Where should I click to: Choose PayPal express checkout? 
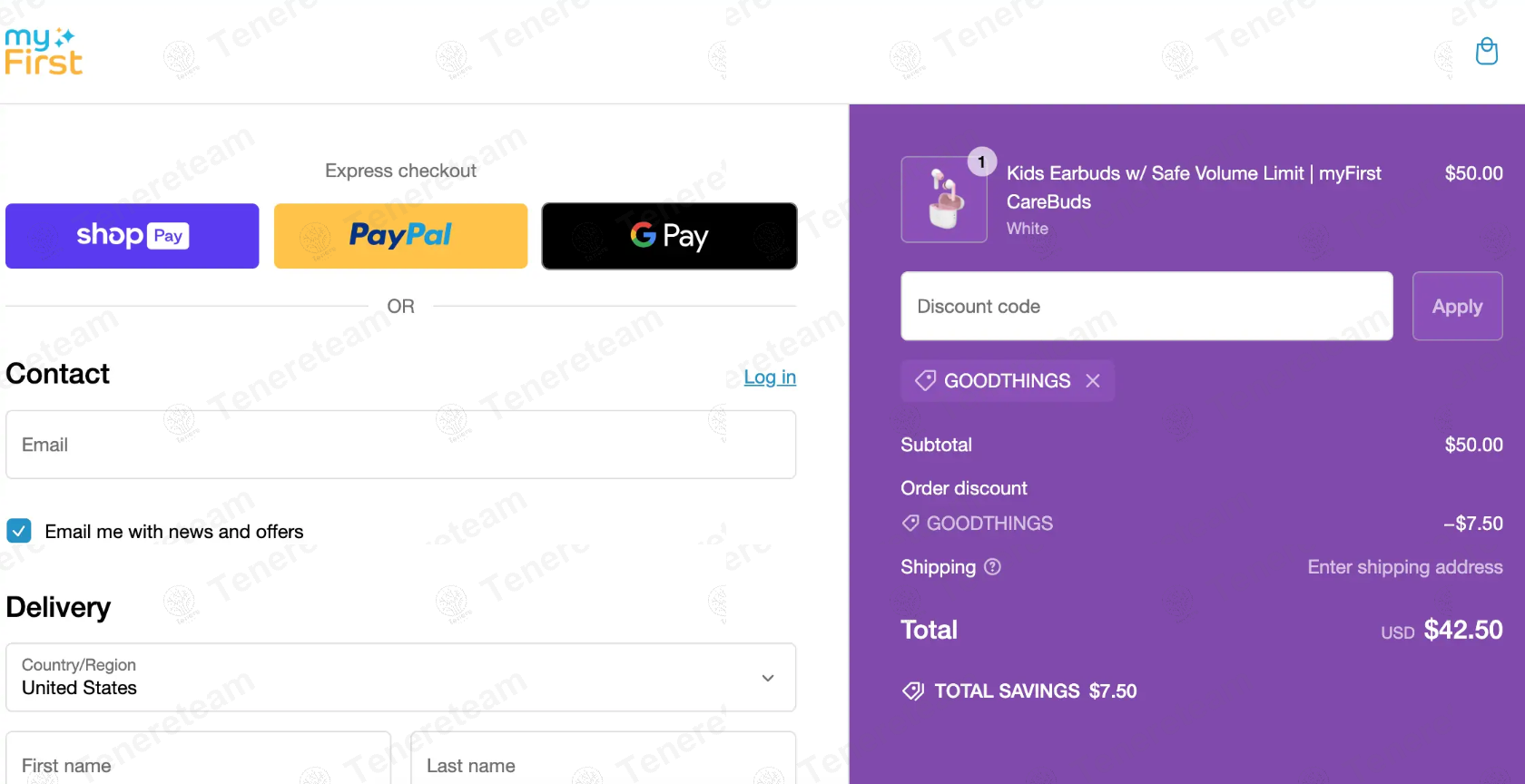point(400,236)
